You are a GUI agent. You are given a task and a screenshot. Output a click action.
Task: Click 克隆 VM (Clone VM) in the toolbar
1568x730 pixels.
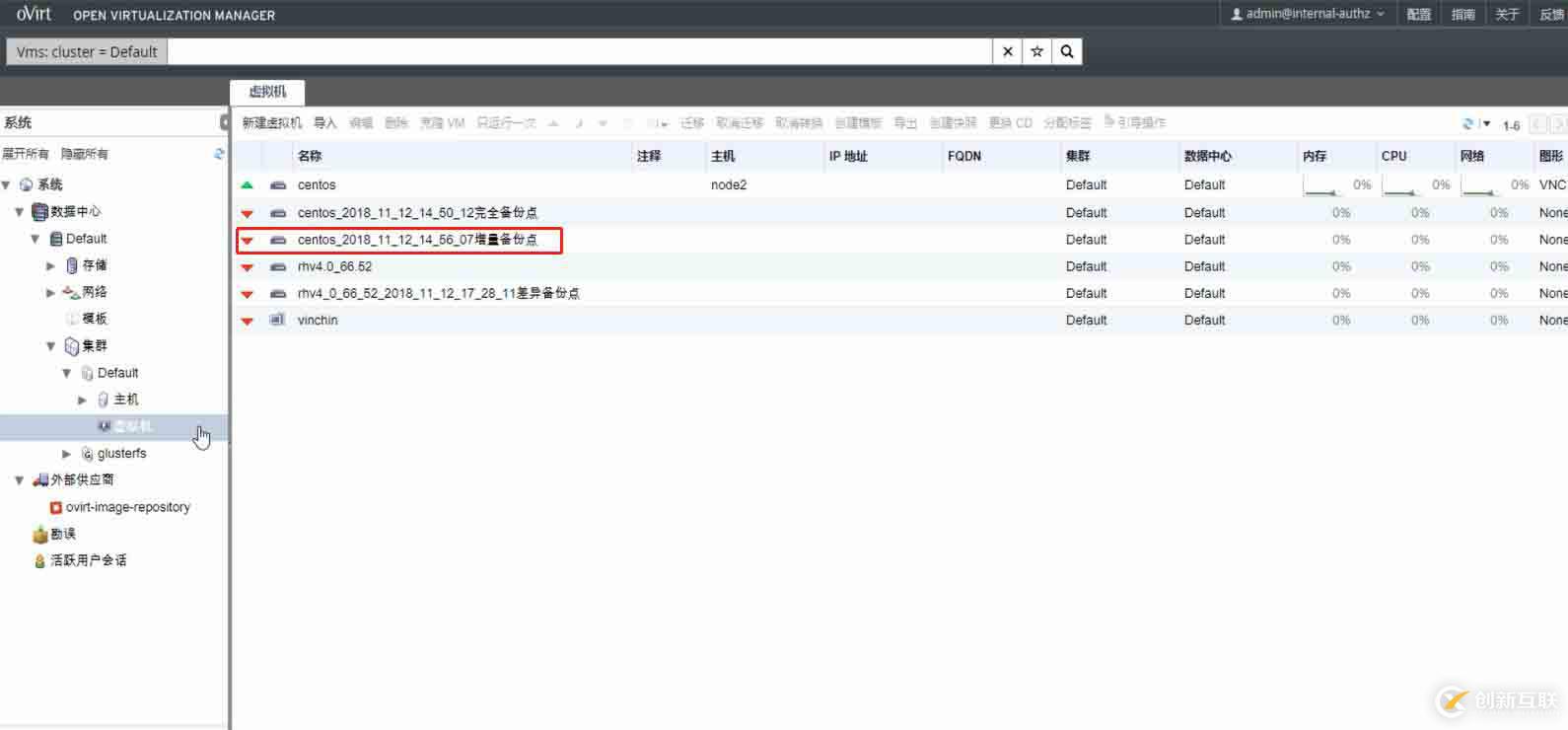442,123
